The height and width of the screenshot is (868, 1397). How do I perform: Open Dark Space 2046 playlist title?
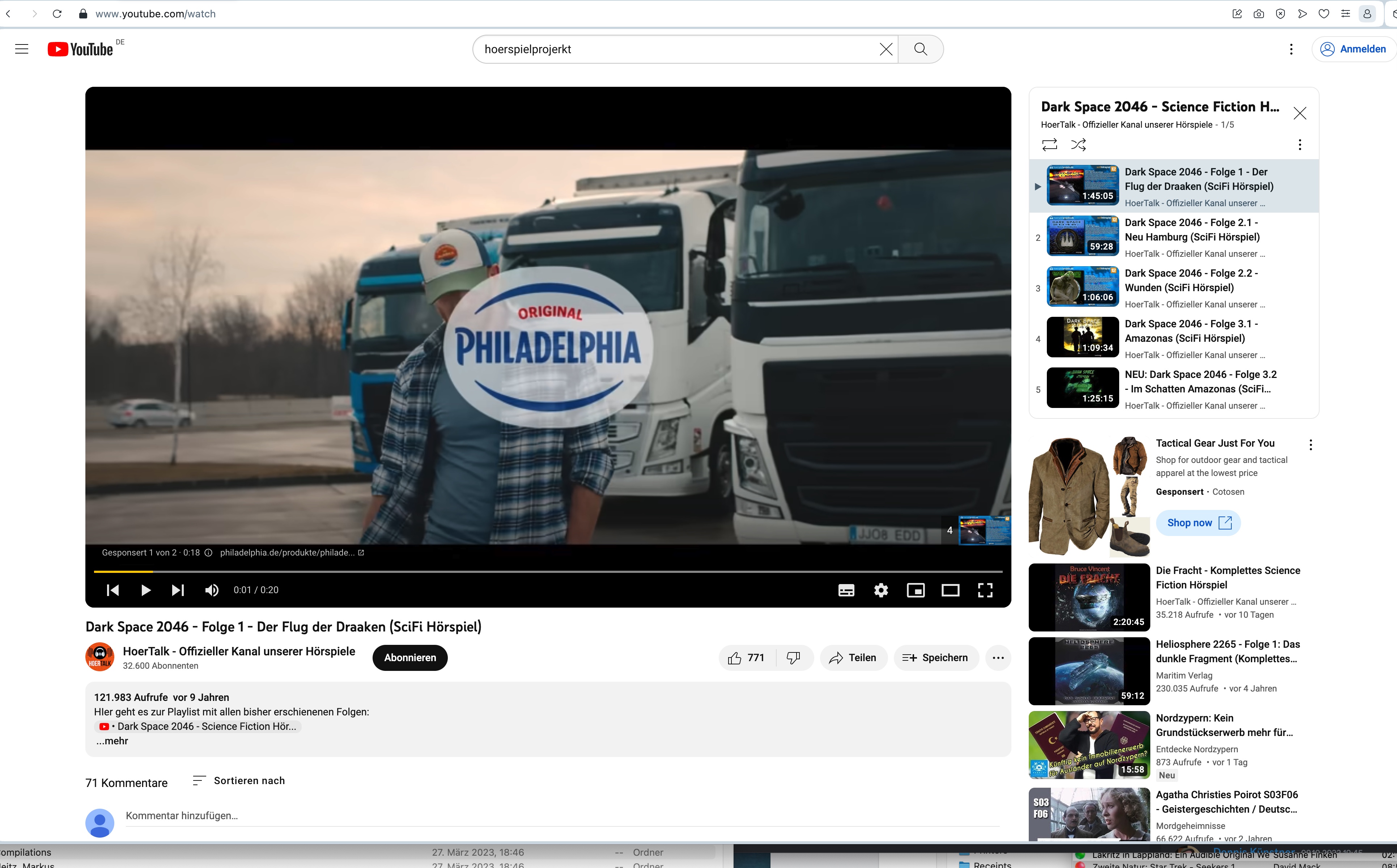pos(1160,107)
